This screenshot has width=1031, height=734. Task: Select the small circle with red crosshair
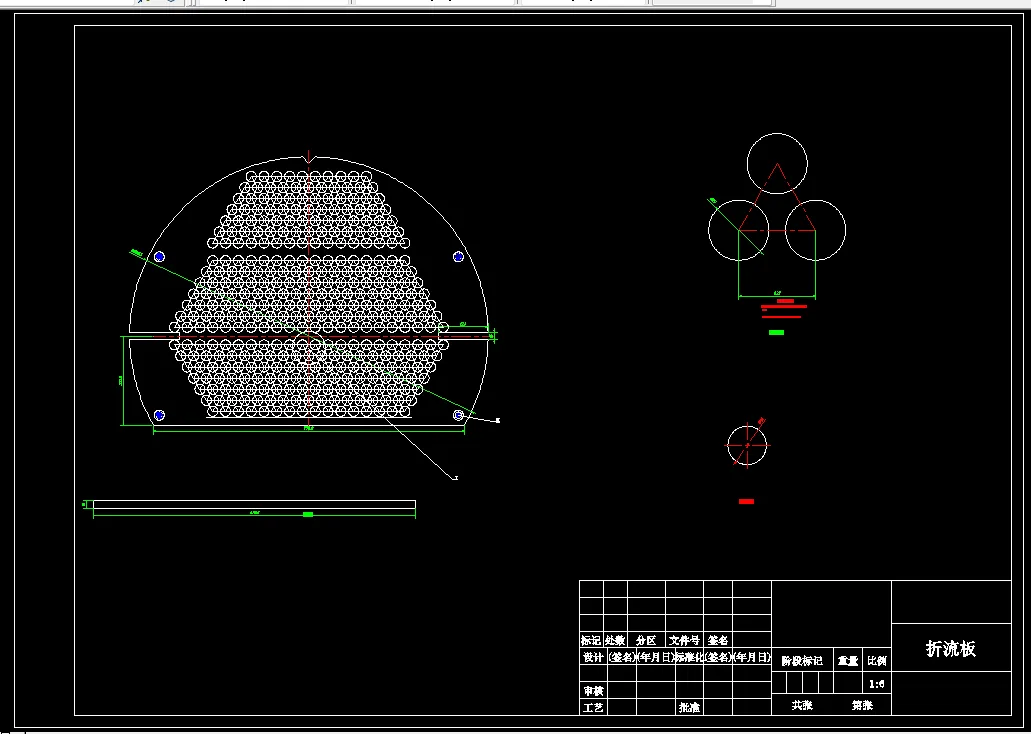click(747, 445)
